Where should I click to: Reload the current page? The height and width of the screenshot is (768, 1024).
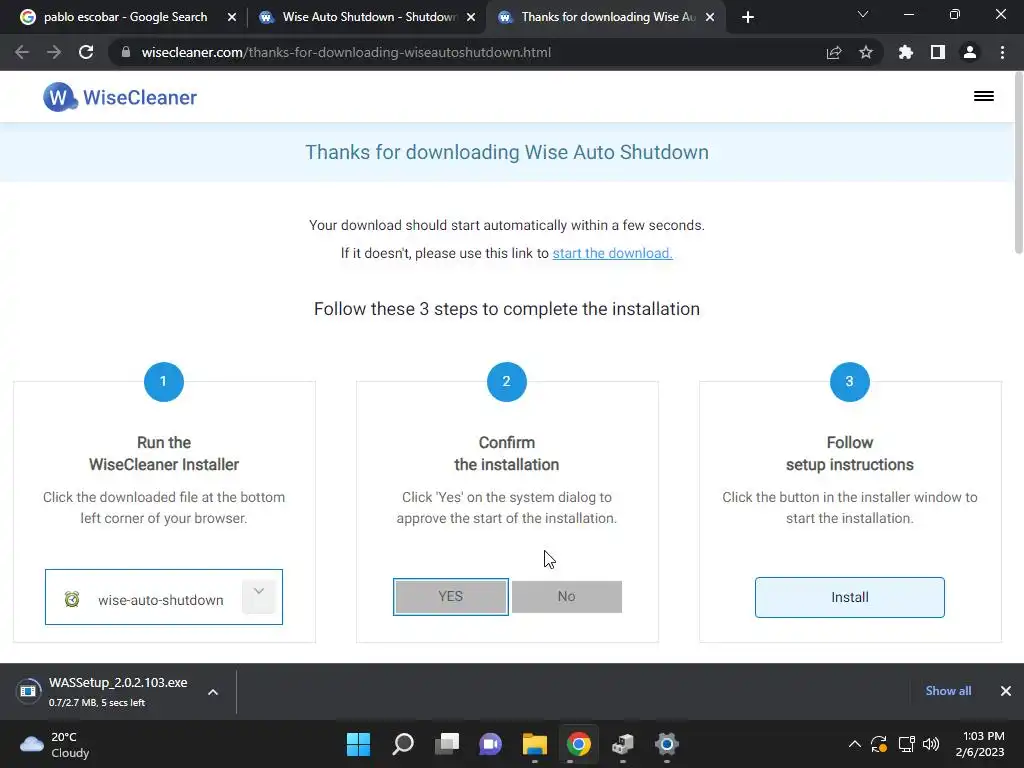86,52
